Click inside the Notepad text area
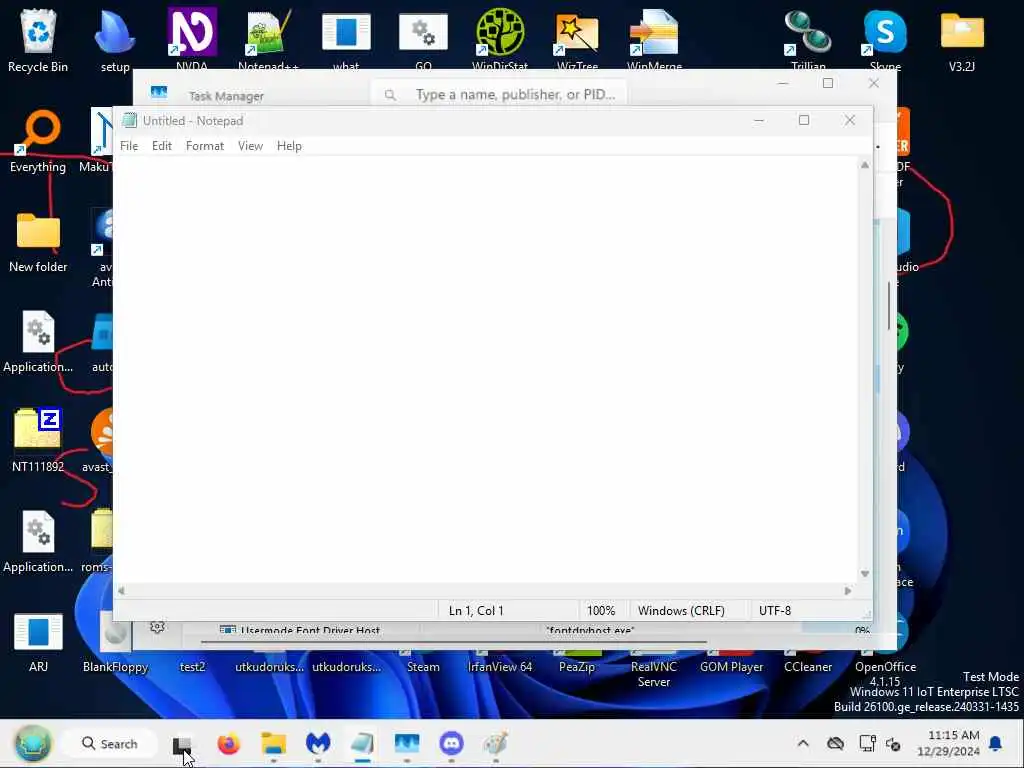The image size is (1024, 768). [486, 369]
